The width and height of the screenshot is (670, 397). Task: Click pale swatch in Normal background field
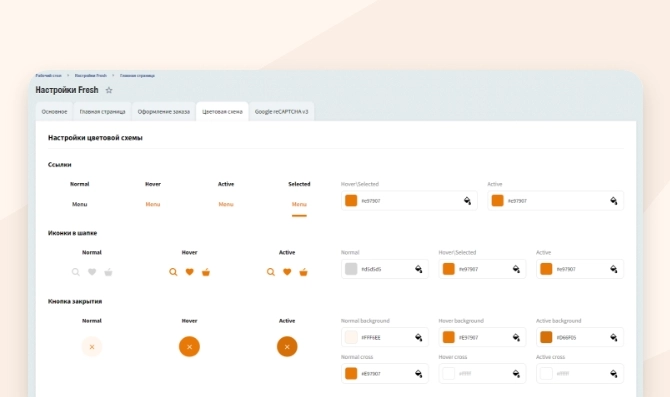click(x=351, y=337)
